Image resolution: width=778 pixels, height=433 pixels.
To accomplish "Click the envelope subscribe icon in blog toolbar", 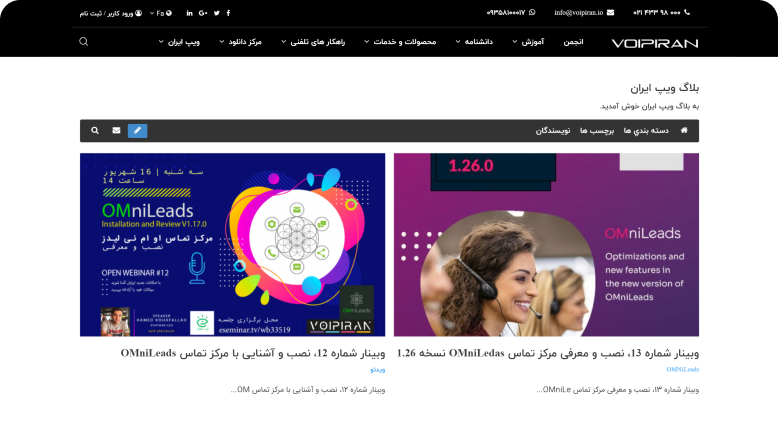I will tap(116, 130).
